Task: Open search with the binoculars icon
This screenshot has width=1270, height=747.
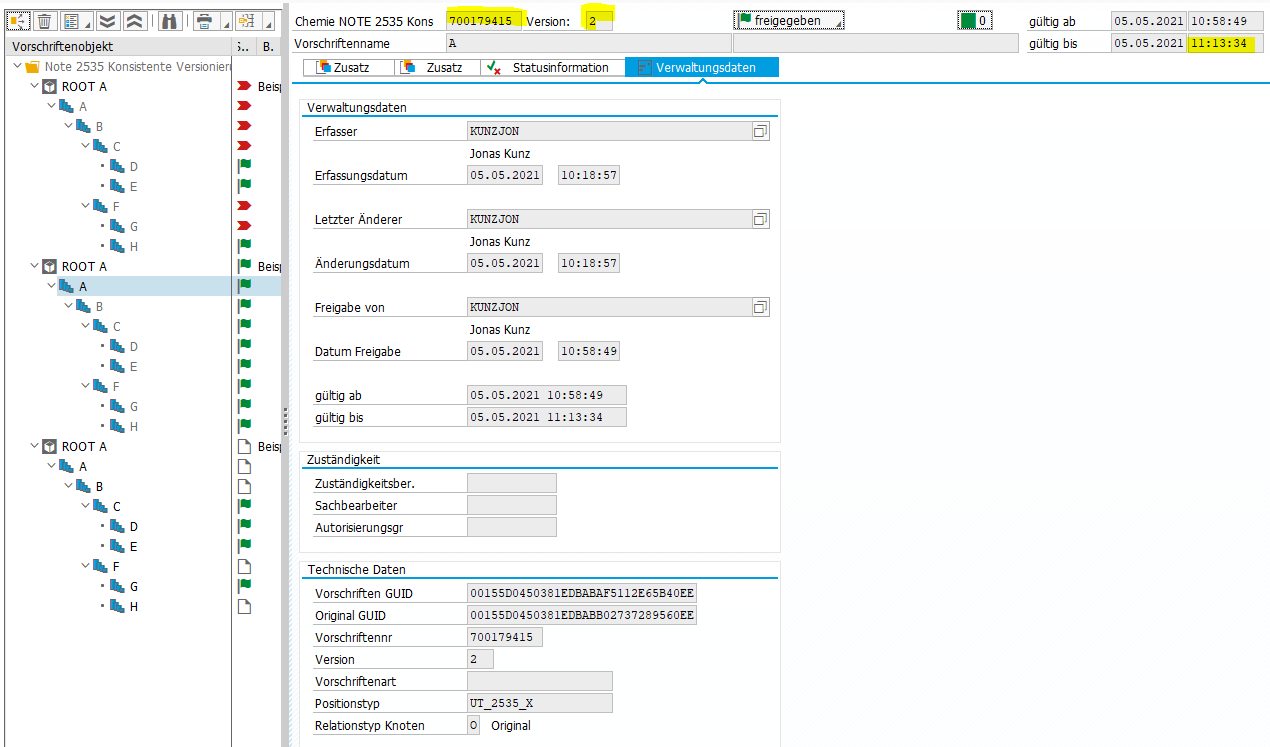Action: pyautogui.click(x=170, y=21)
